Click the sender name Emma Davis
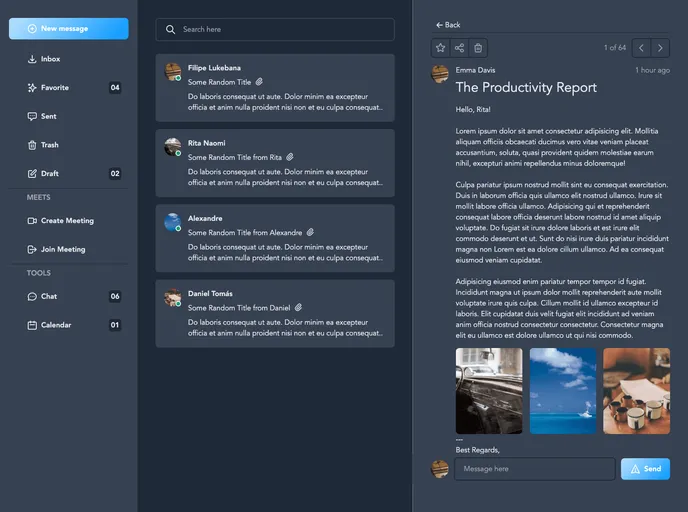The image size is (688, 512). pyautogui.click(x=475, y=70)
